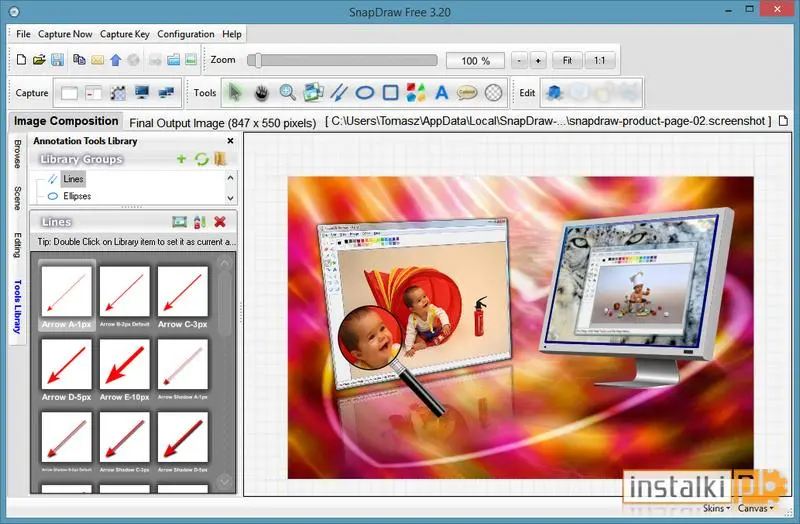
Task: Click the Library Groups list down arrow
Action: click(x=230, y=198)
